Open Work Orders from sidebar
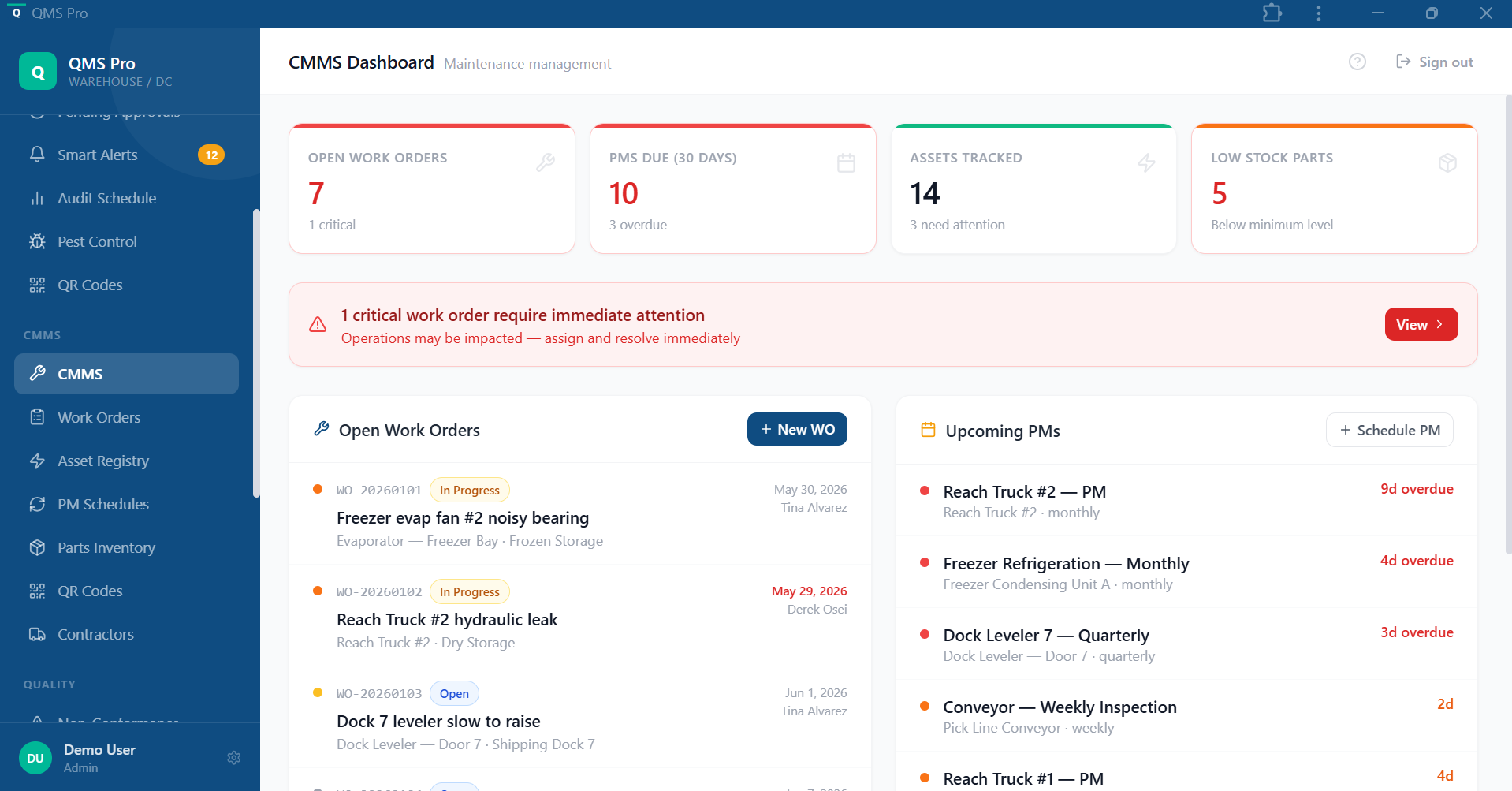Viewport: 1512px width, 791px height. [126, 418]
